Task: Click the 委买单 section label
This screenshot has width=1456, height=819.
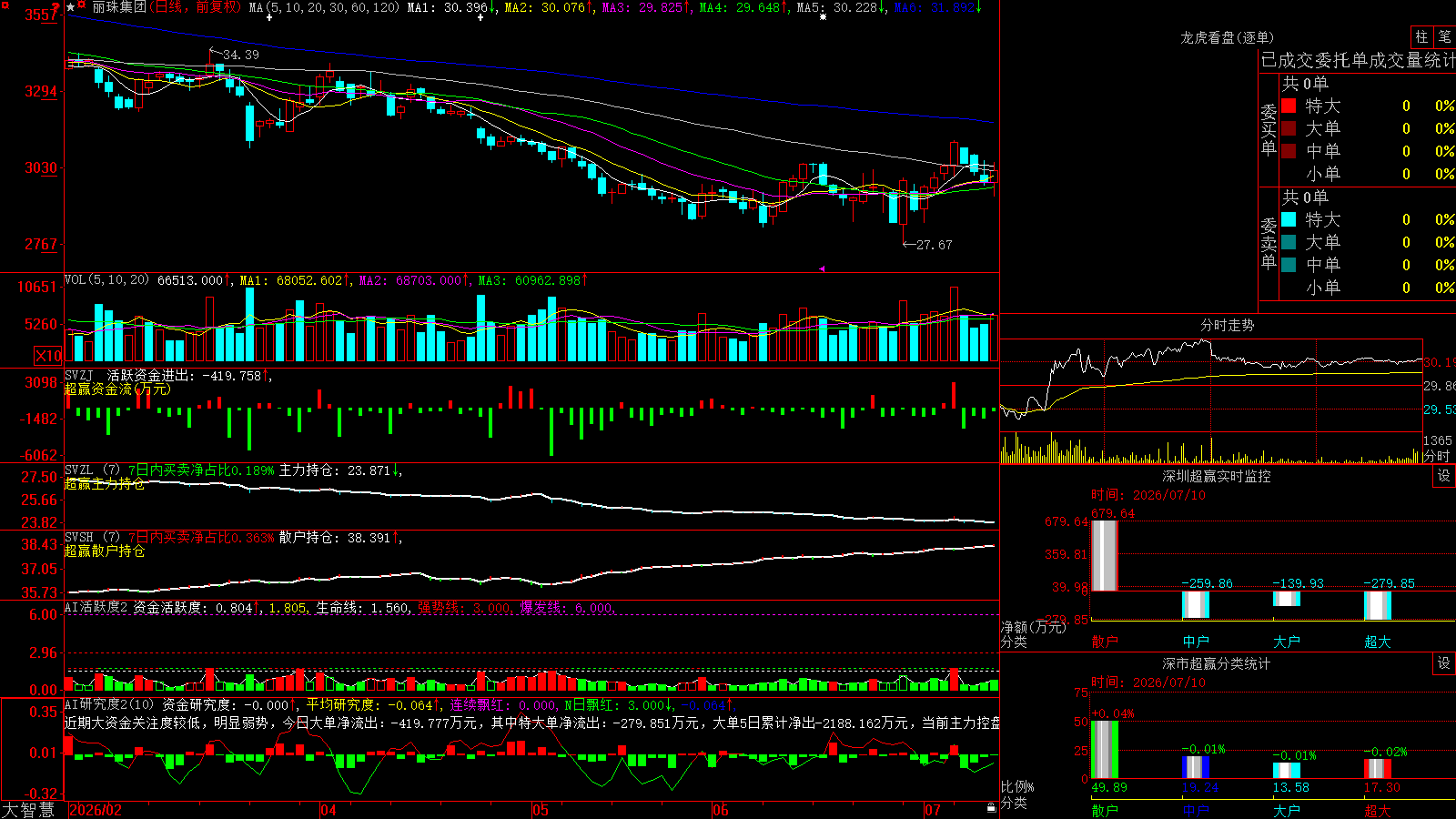Action: [1269, 129]
